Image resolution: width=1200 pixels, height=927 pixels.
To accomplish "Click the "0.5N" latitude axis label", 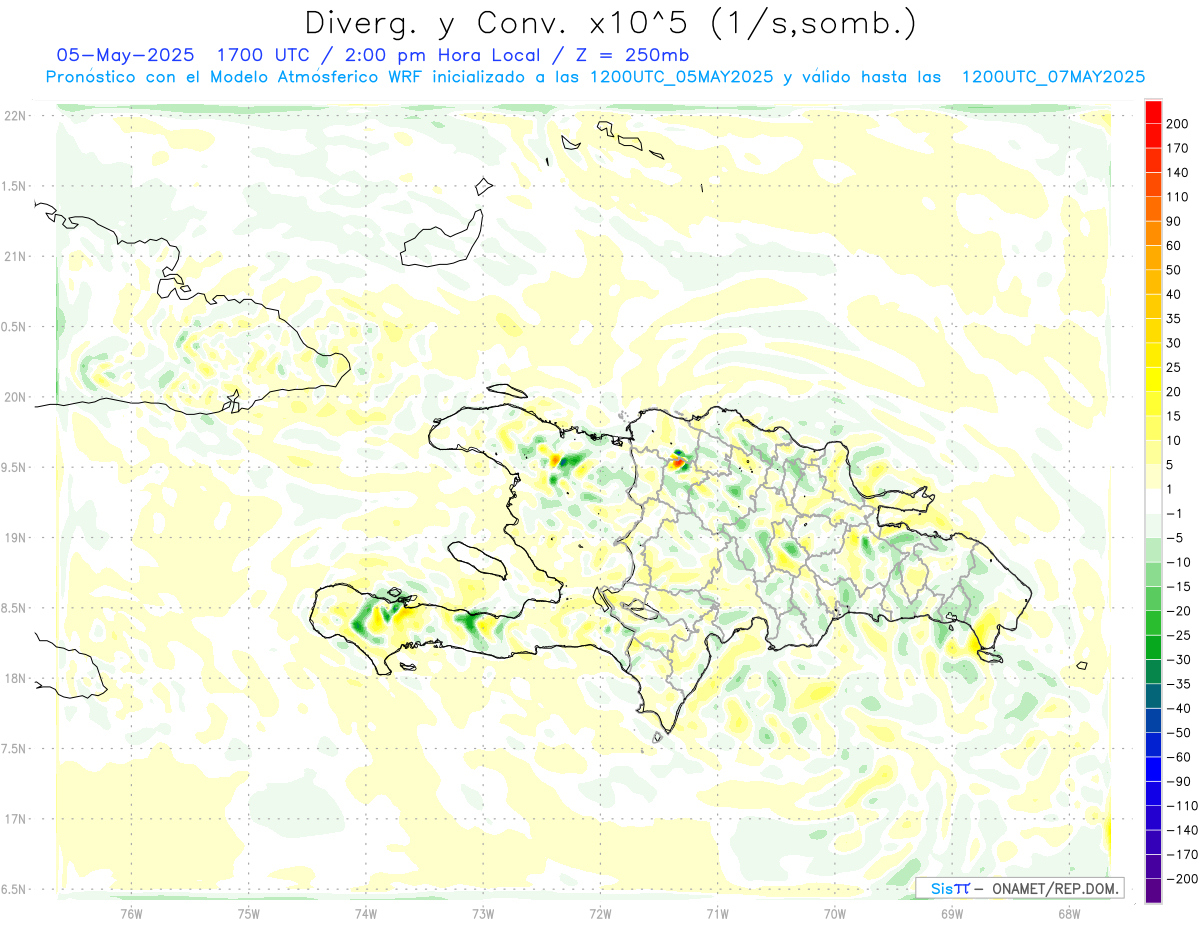I will [x=15, y=327].
